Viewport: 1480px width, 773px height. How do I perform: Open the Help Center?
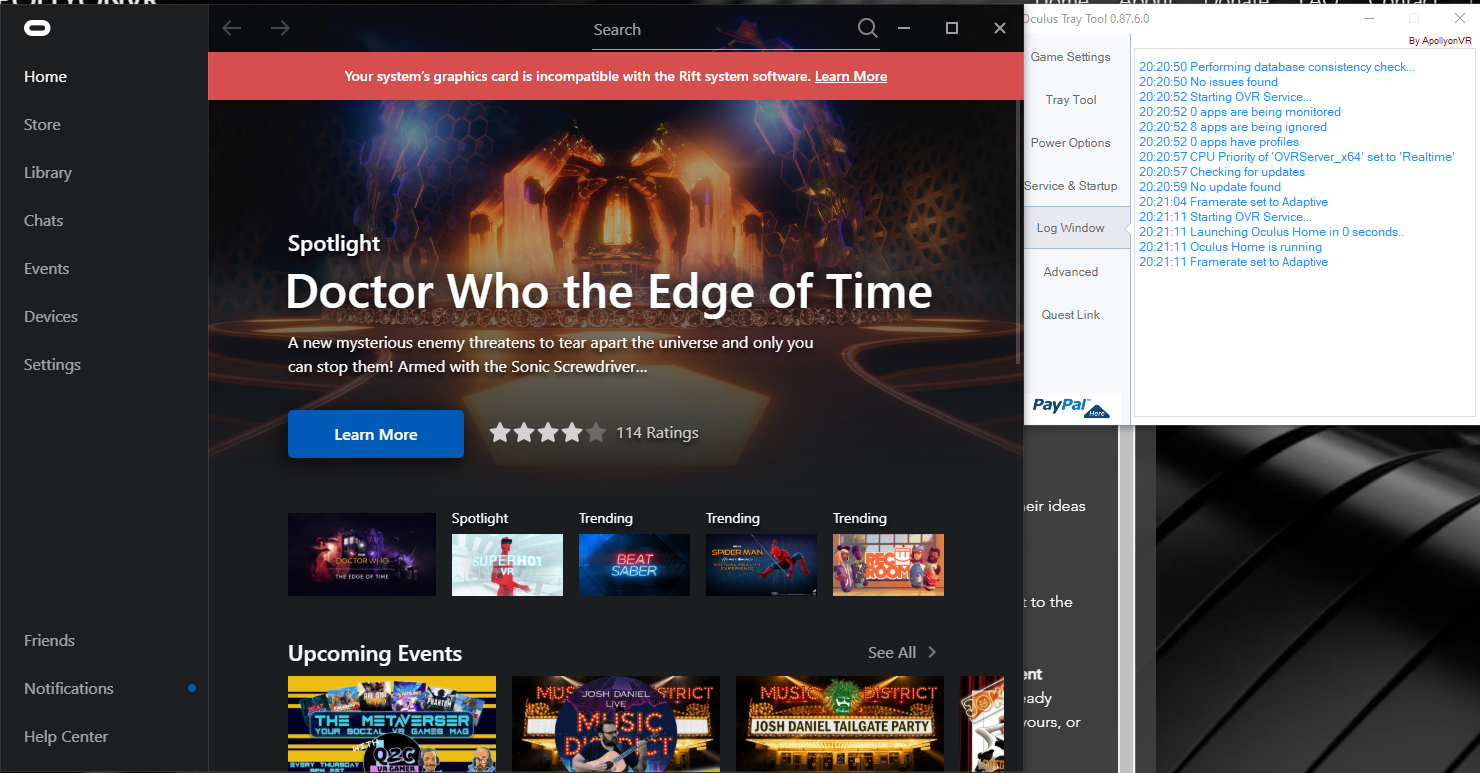click(x=66, y=737)
